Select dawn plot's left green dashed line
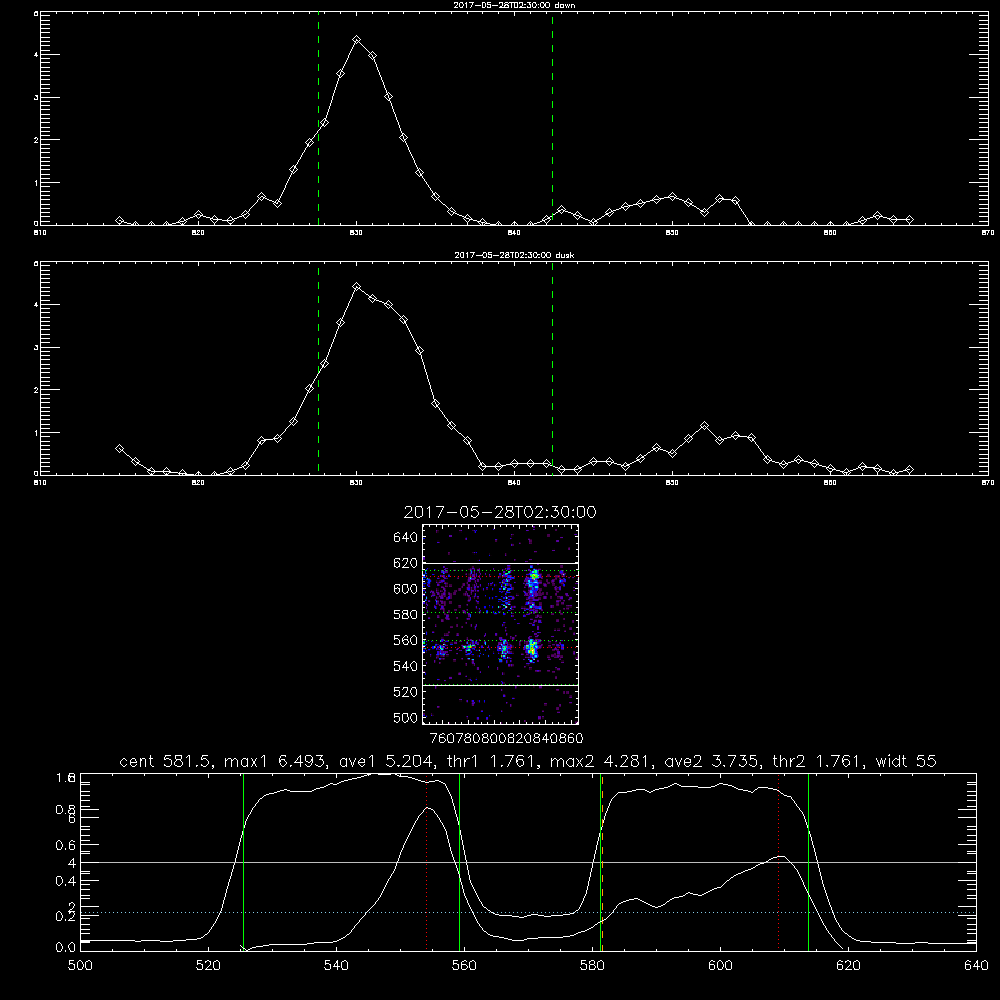This screenshot has height=1000, width=1000. (x=318, y=119)
